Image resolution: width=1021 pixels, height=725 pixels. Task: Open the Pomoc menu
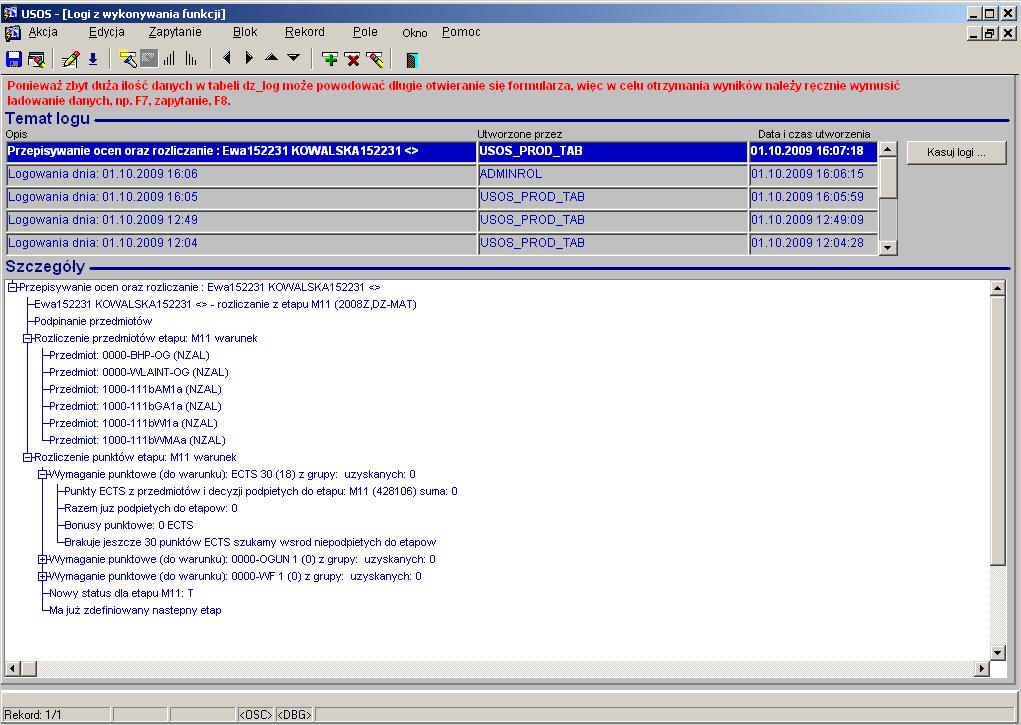[x=461, y=32]
